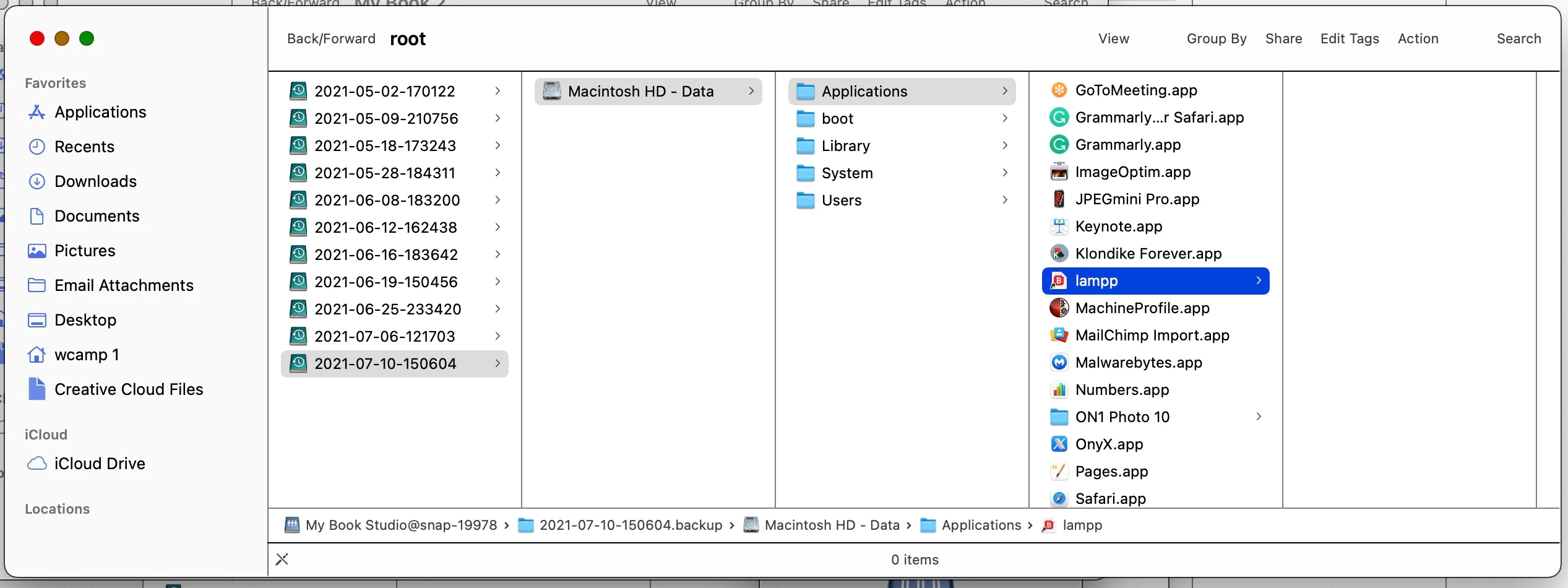Open wcamp 1 home folder in sidebar
Screen dimensions: 1568x588
click(73, 355)
